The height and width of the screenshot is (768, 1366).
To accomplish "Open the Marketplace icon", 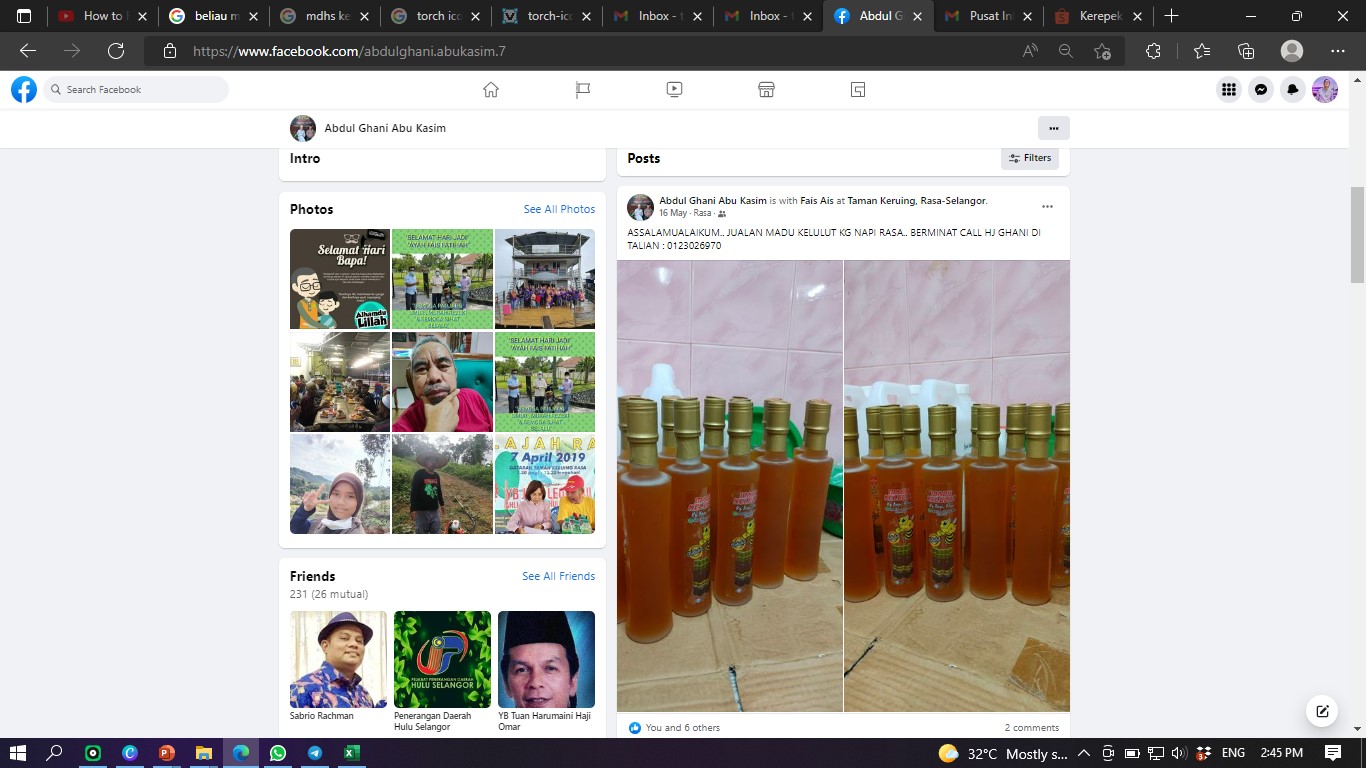I will 766,89.
